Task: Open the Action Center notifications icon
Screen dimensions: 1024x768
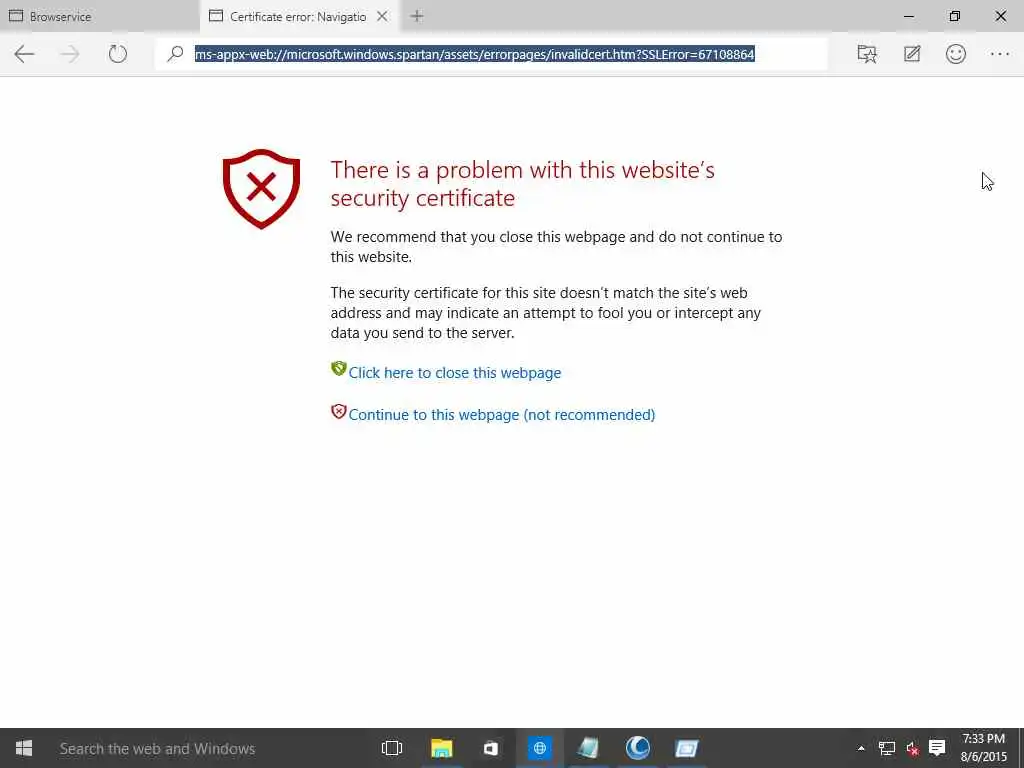Action: pos(937,748)
